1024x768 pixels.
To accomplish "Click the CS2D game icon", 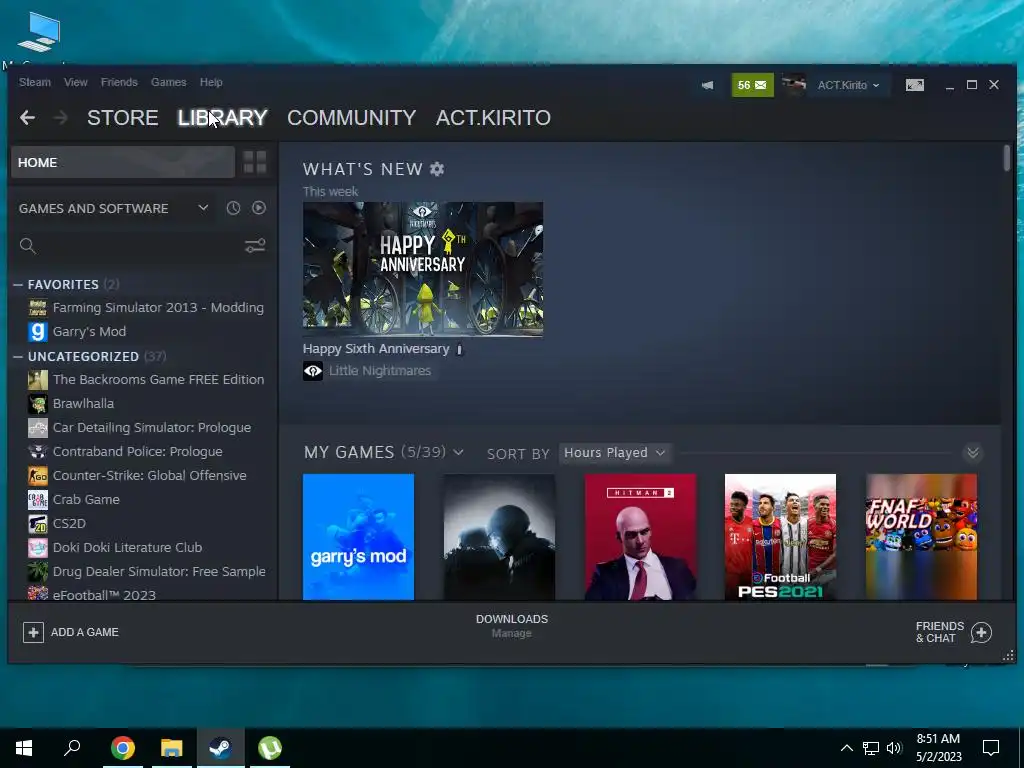I will (38, 524).
